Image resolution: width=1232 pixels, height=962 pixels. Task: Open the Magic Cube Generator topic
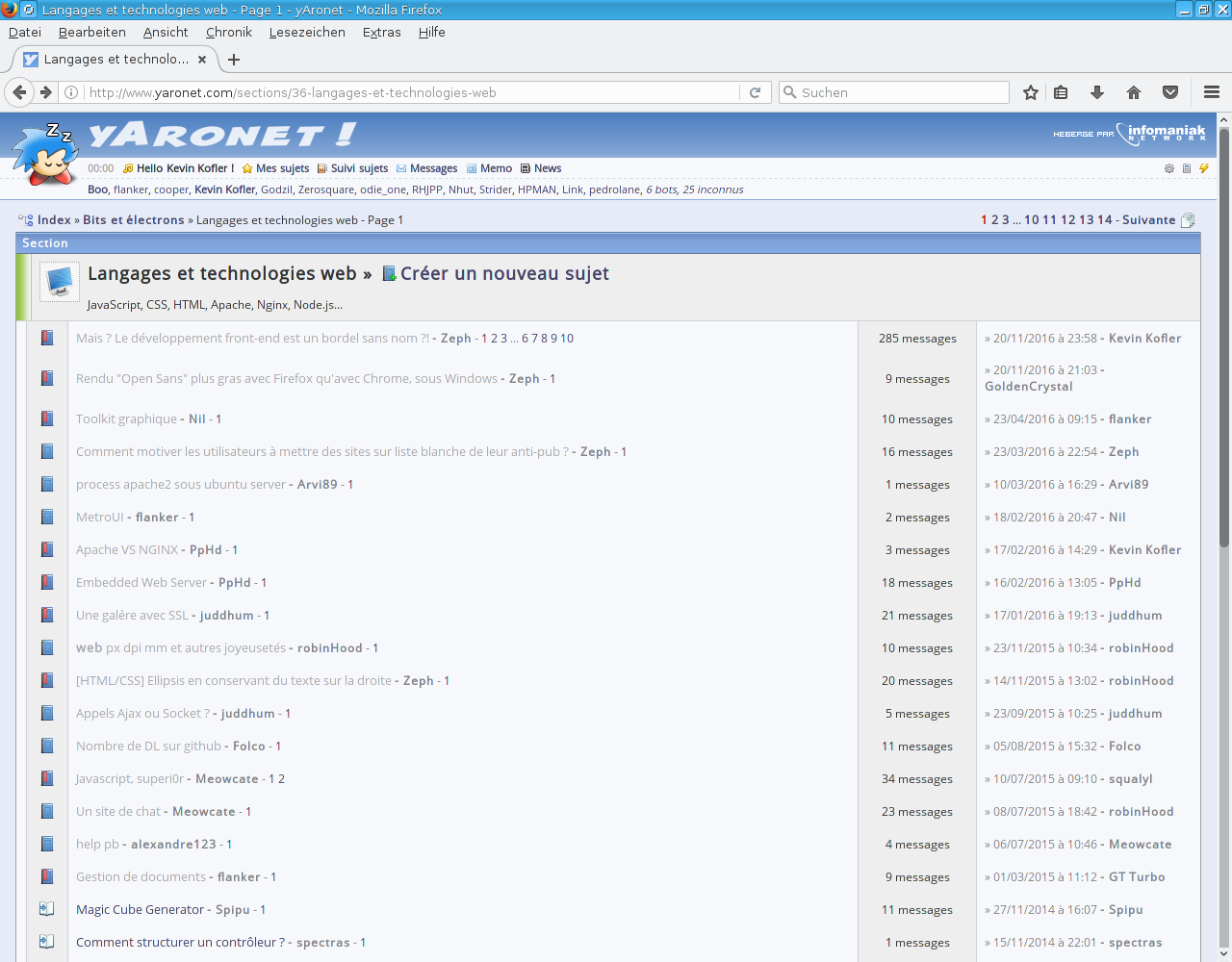[x=140, y=909]
